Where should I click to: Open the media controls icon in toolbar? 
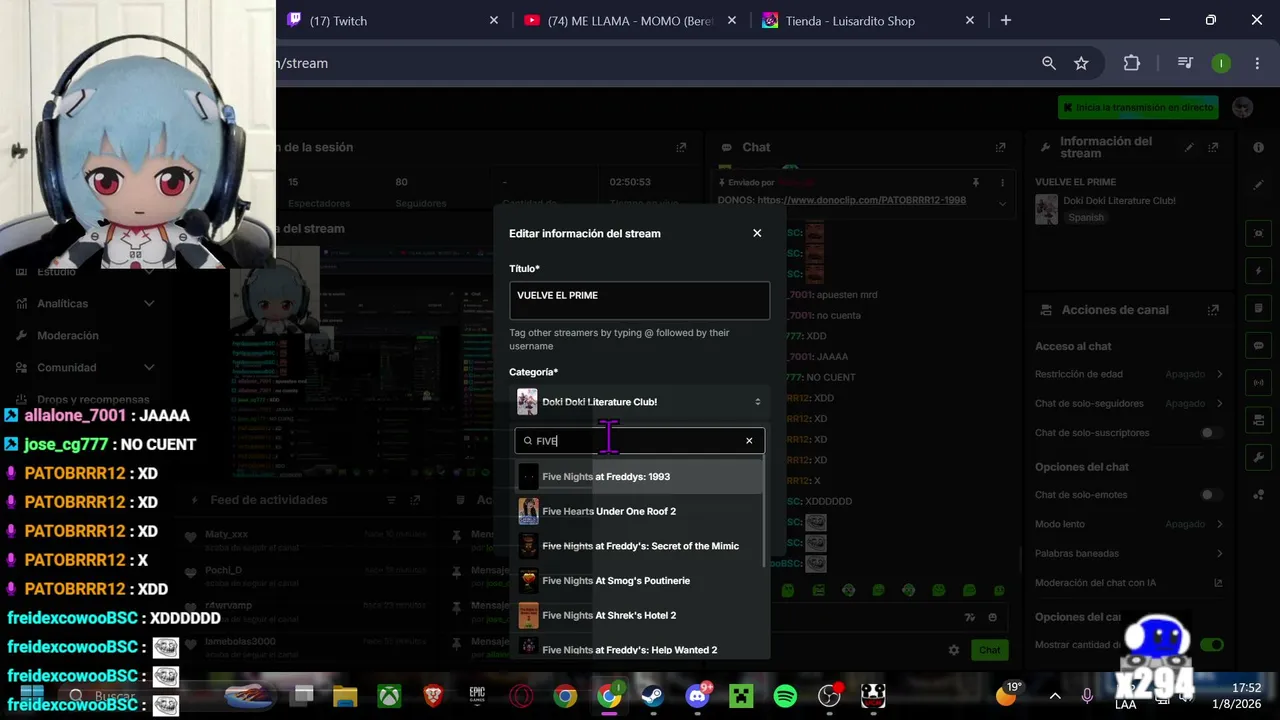pos(1185,63)
